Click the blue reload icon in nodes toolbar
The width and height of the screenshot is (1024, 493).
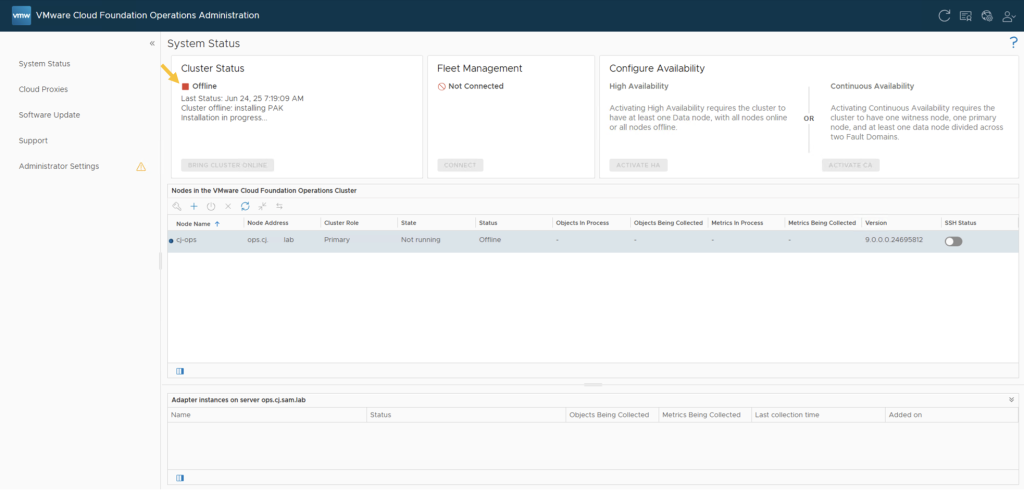245,206
